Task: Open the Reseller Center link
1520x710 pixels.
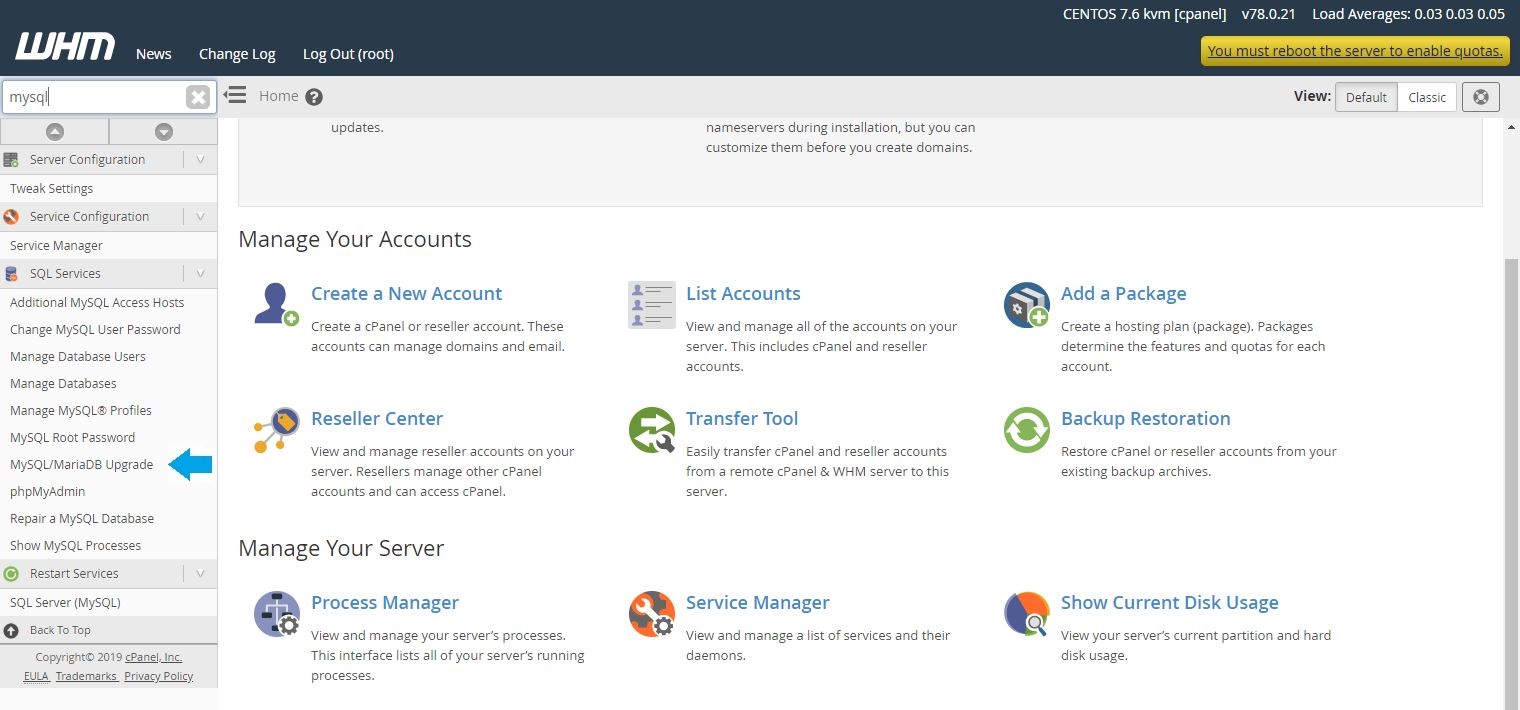Action: (x=377, y=419)
